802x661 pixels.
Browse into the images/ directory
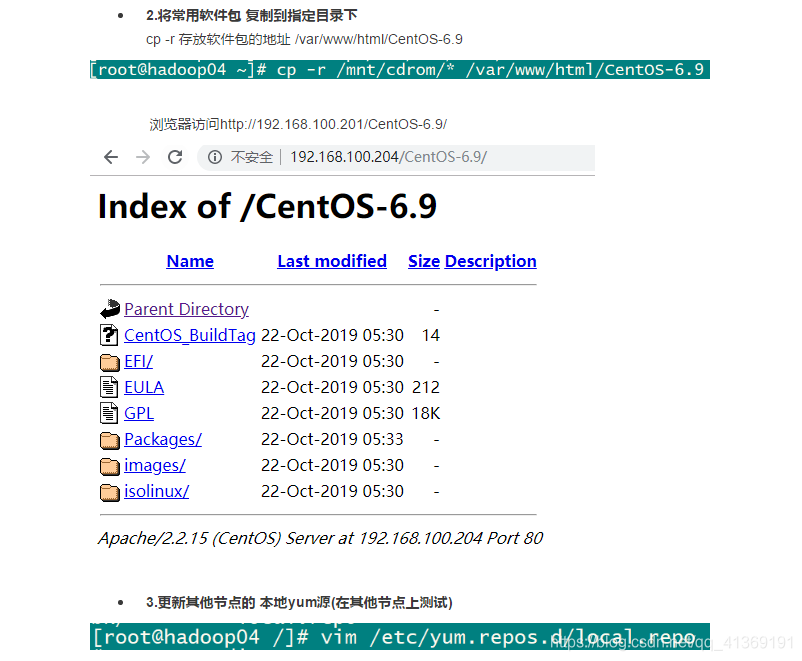click(155, 466)
